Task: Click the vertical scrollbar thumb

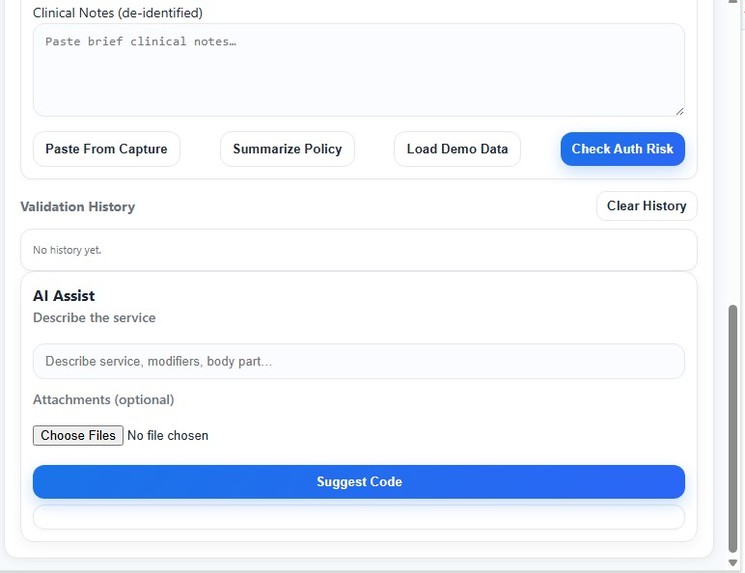Action: pyautogui.click(x=733, y=429)
